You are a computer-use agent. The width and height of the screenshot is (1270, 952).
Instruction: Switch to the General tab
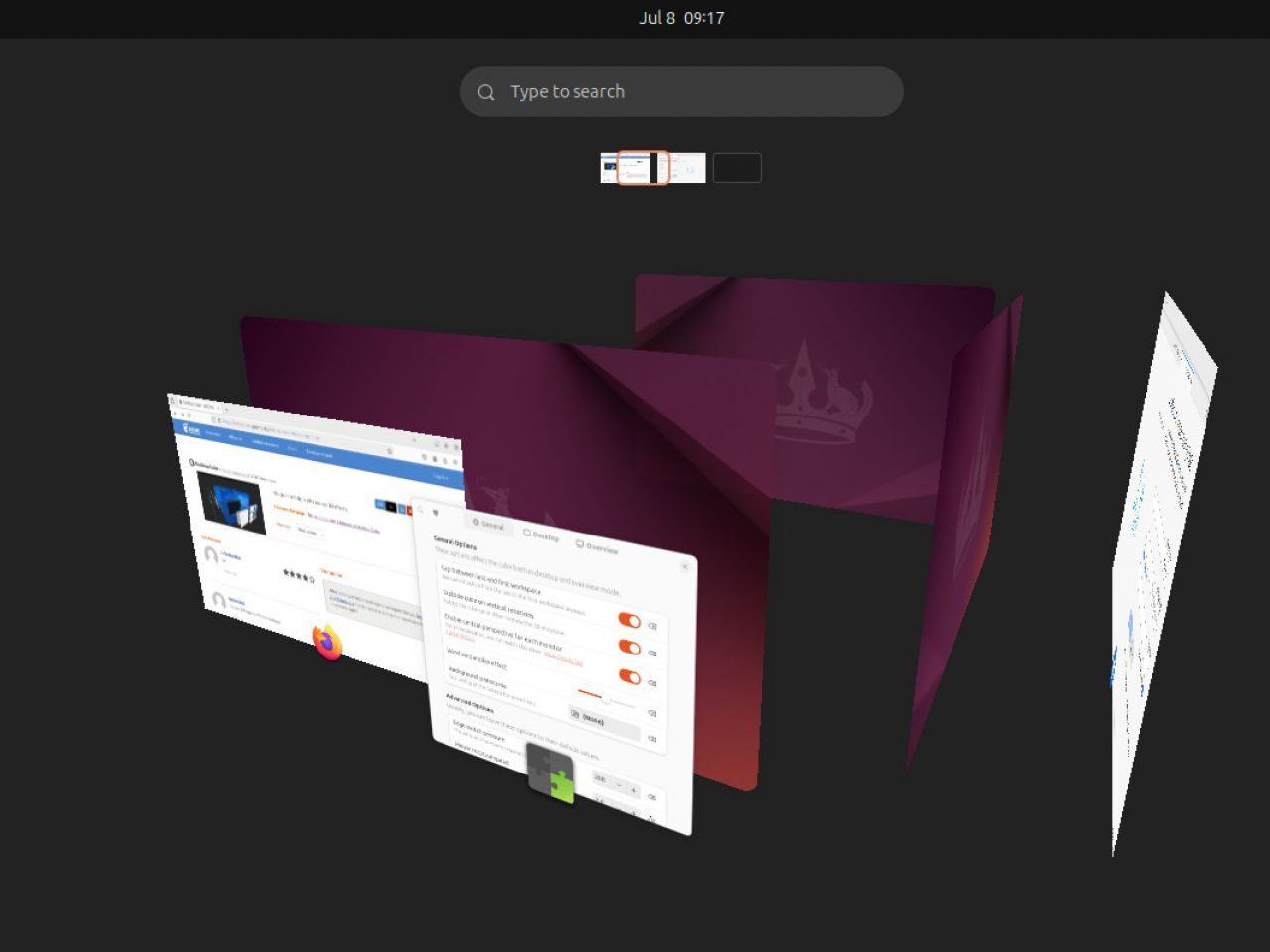point(488,525)
